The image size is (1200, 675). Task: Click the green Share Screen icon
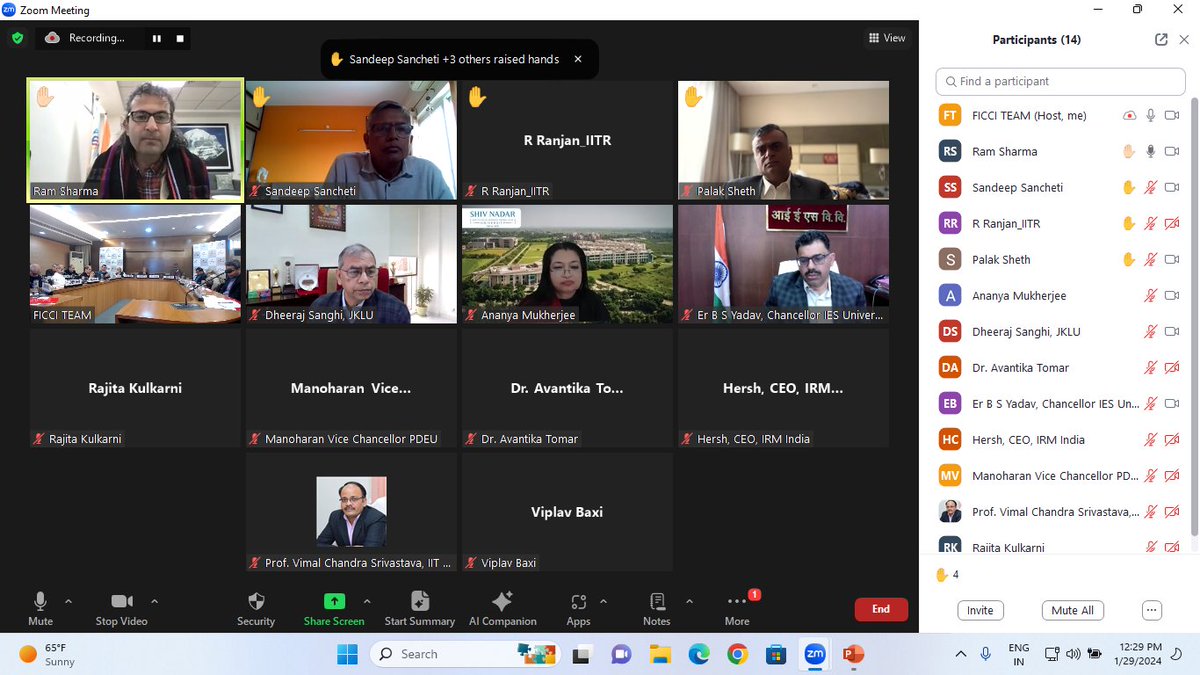(334, 601)
